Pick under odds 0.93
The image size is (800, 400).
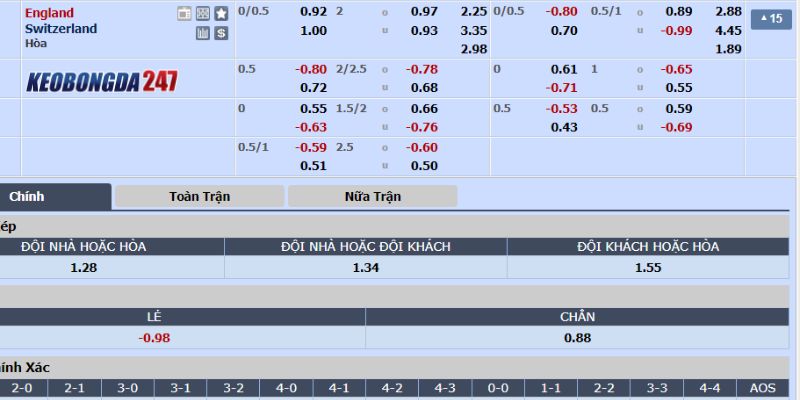424,31
